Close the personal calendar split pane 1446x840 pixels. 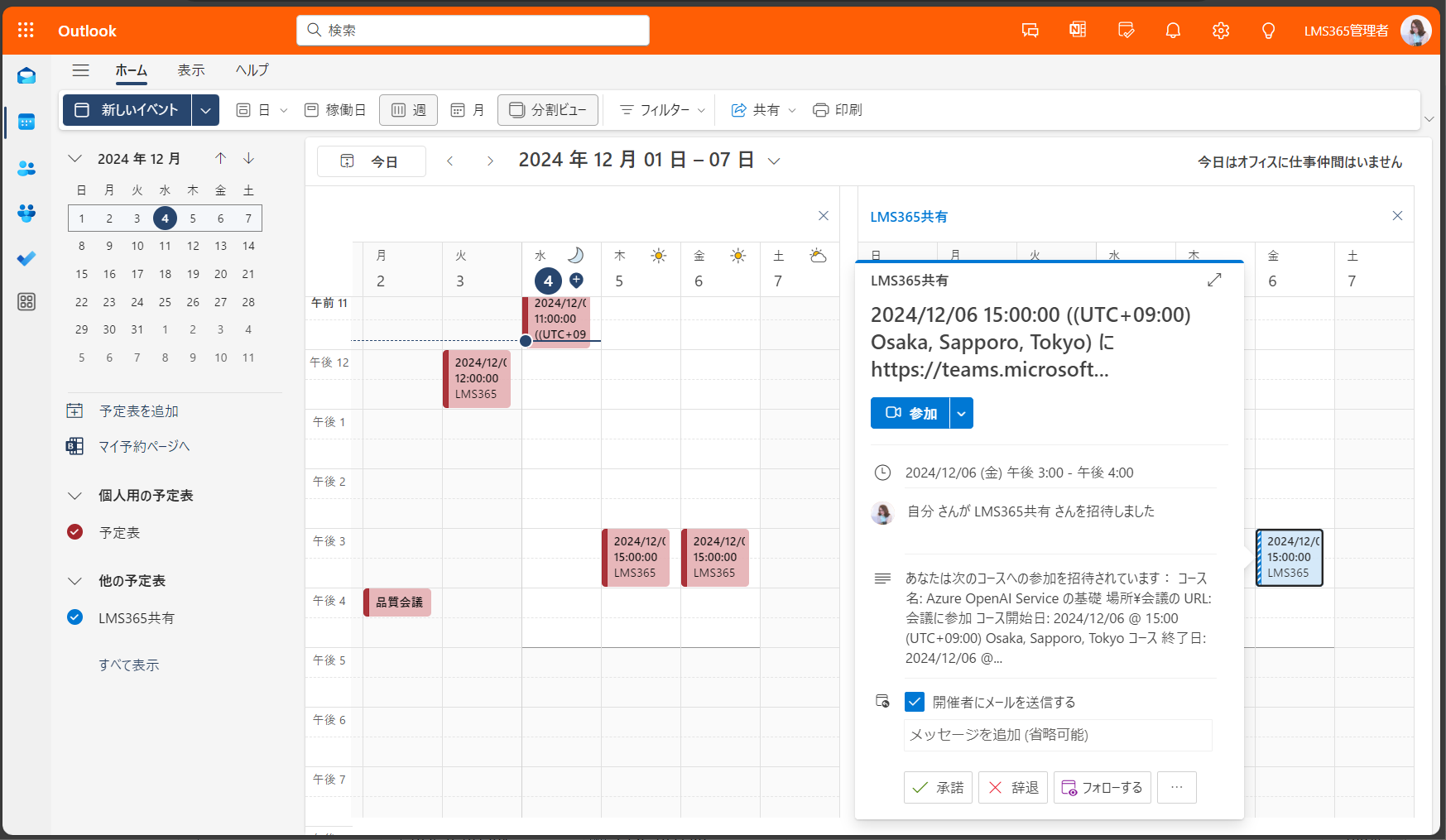click(x=824, y=216)
